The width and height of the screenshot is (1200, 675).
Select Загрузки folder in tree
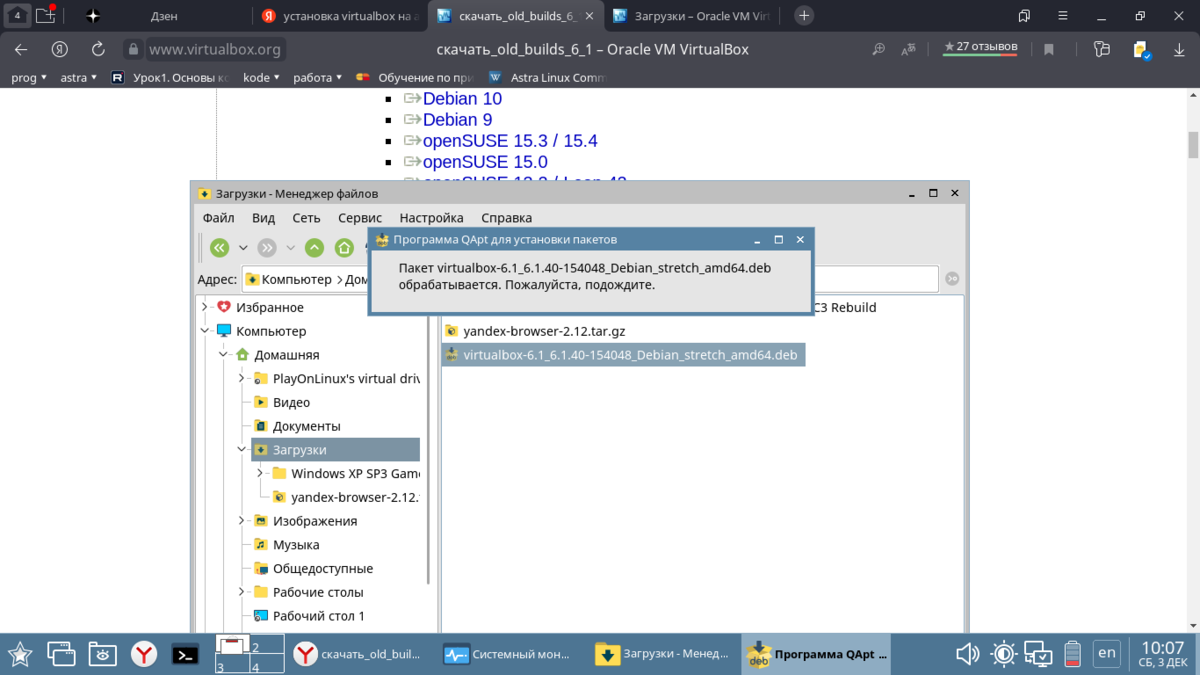tap(300, 450)
